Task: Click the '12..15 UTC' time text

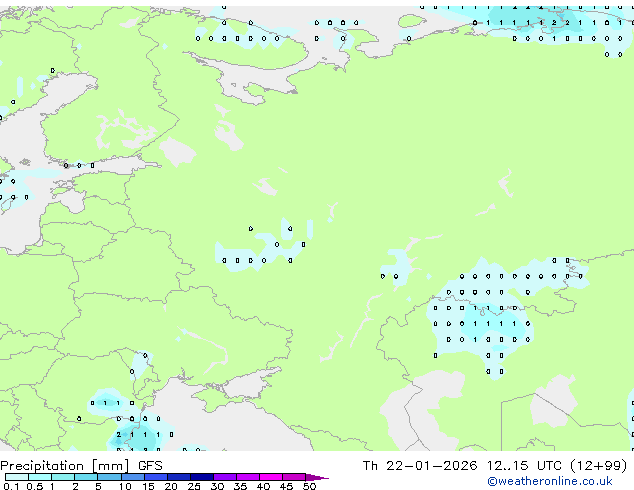Action: pyautogui.click(x=524, y=466)
